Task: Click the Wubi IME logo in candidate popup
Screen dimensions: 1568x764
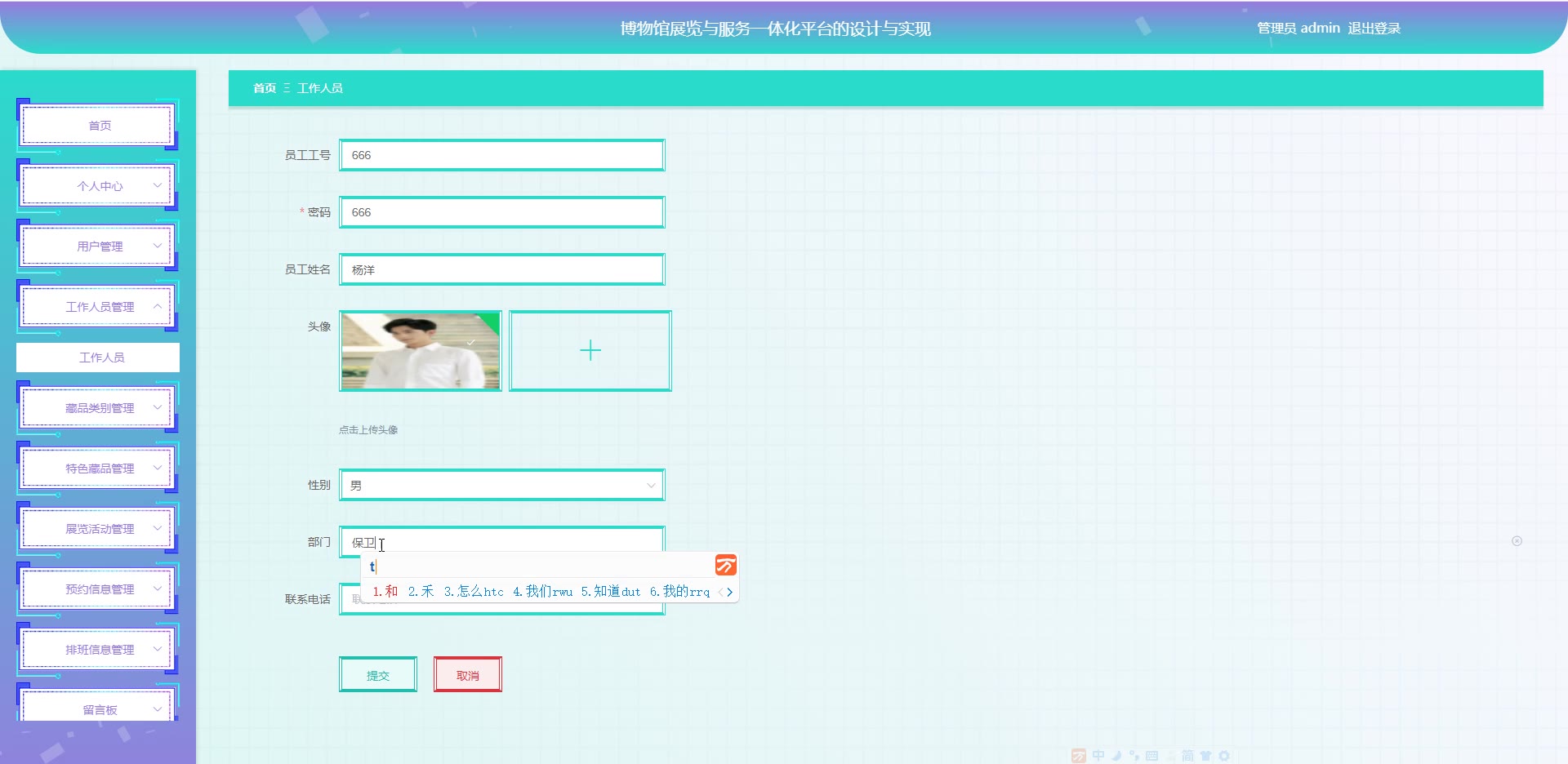Action: coord(726,565)
